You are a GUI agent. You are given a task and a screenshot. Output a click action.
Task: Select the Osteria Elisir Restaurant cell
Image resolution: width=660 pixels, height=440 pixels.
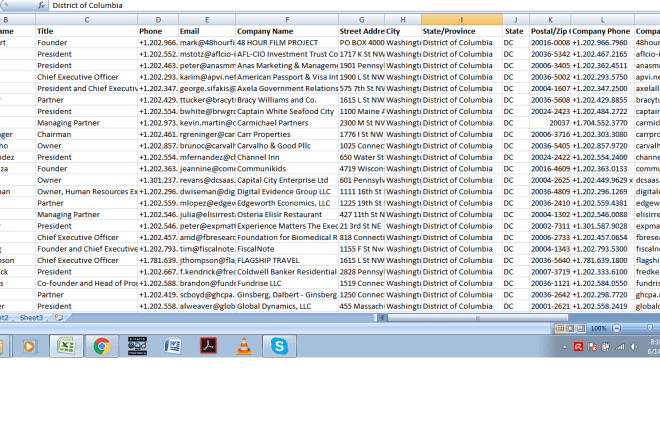pyautogui.click(x=287, y=214)
